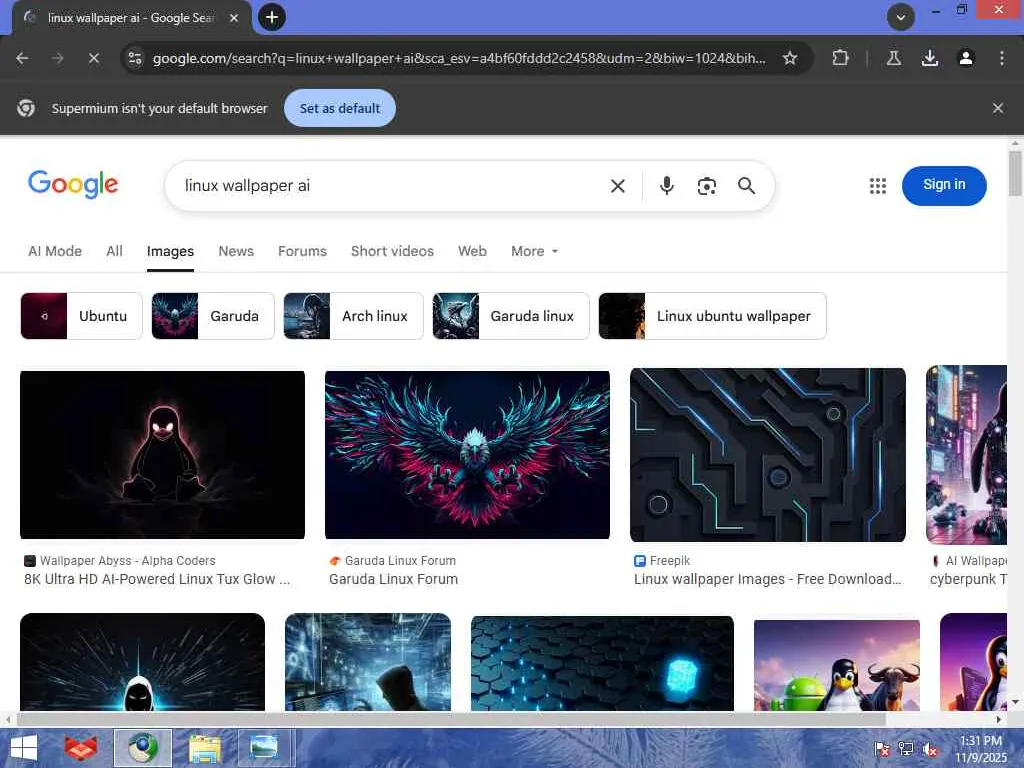Open the image viewer taskbar app
The height and width of the screenshot is (768, 1024).
[x=264, y=748]
